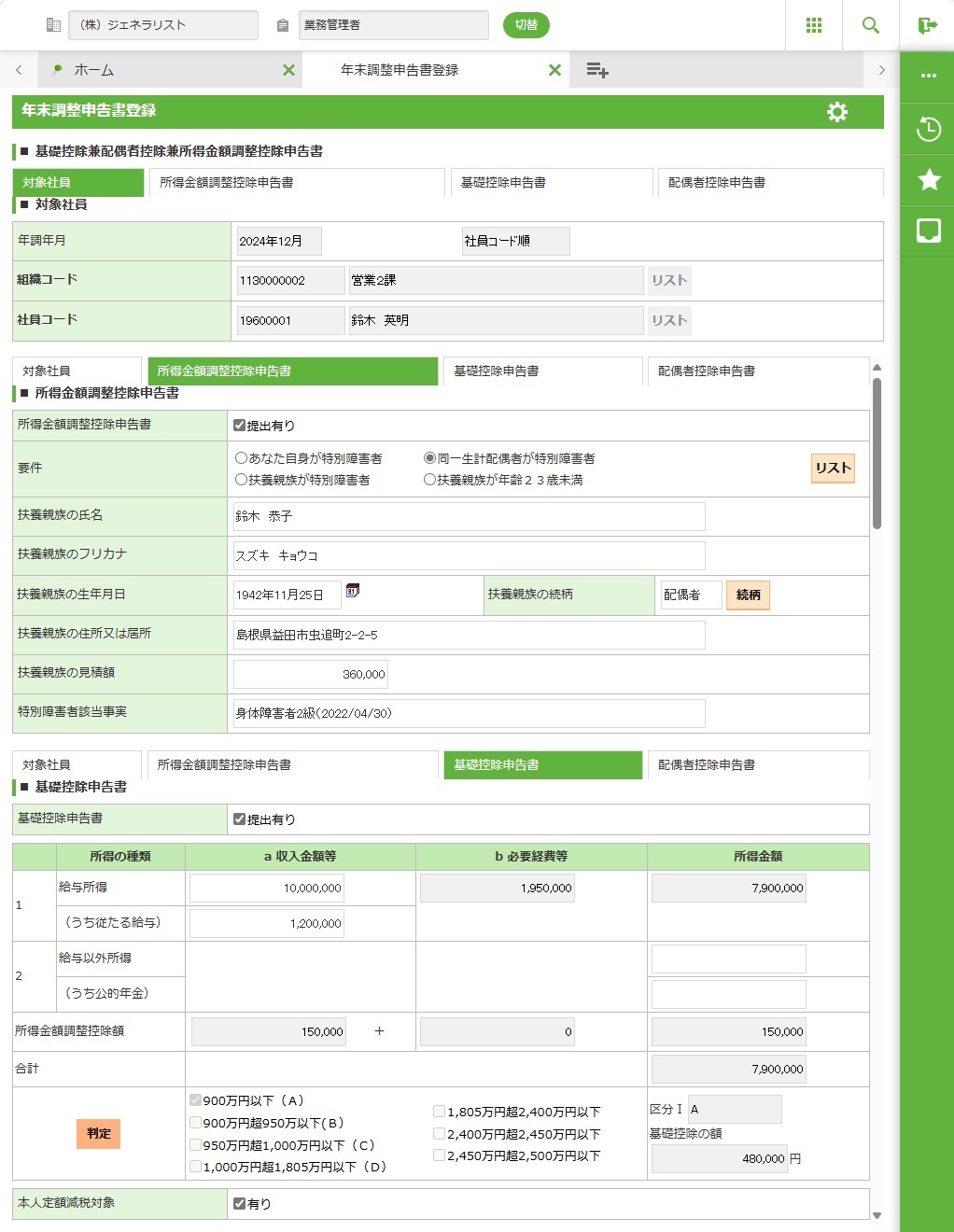Open the sidebar ellipsis menu
The image size is (954, 1232).
tap(928, 76)
